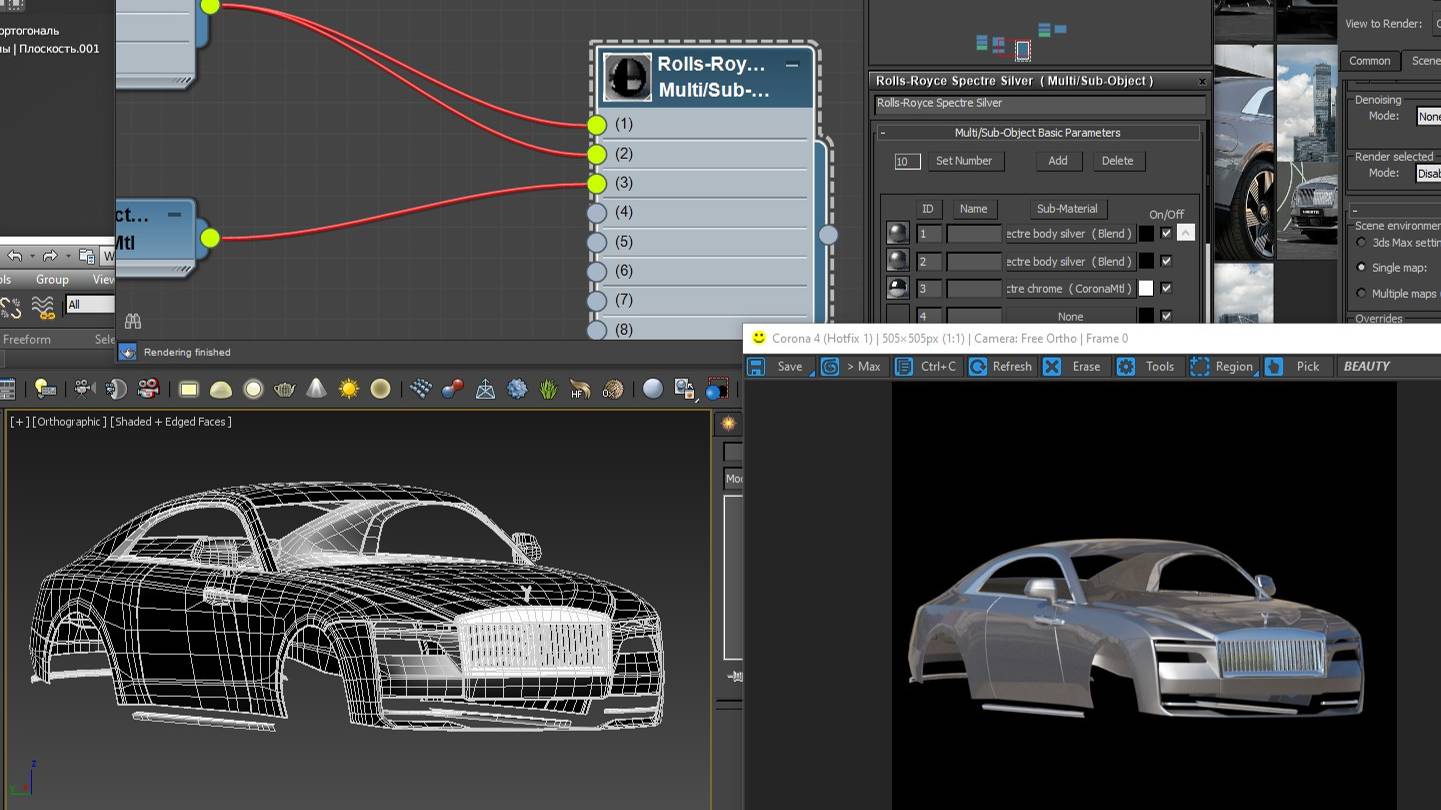Toggle On/Off checkbox for sub-material 2
The width and height of the screenshot is (1441, 810).
(1166, 261)
